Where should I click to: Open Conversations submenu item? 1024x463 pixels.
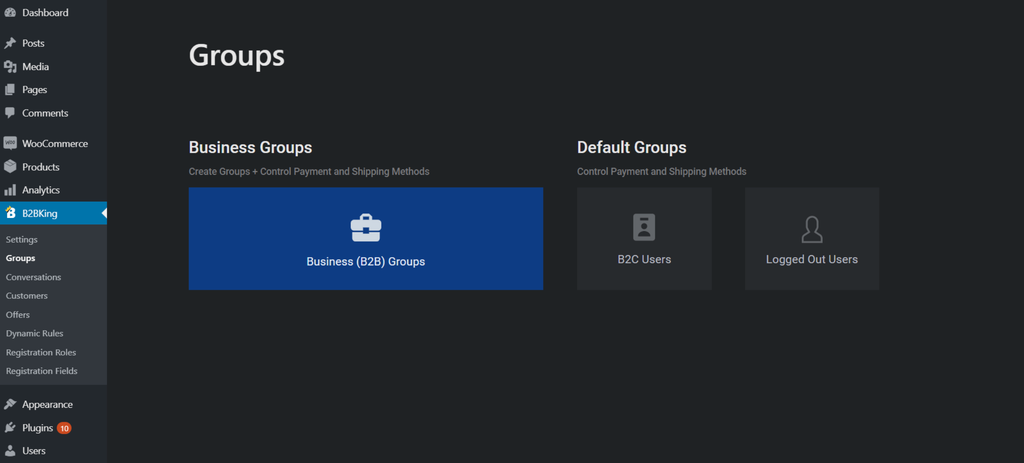33,277
